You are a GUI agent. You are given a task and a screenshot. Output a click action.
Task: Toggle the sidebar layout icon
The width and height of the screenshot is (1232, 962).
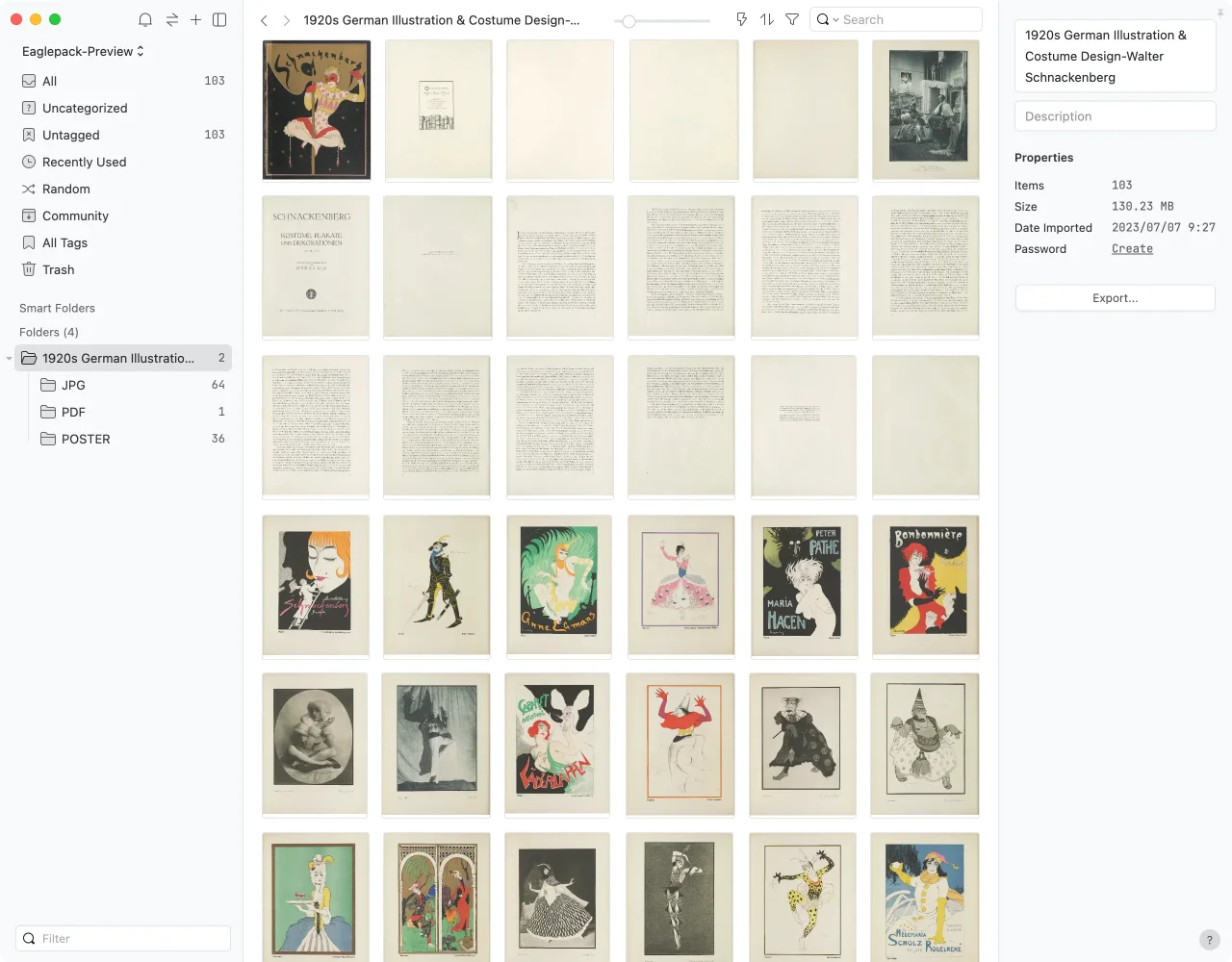click(219, 19)
